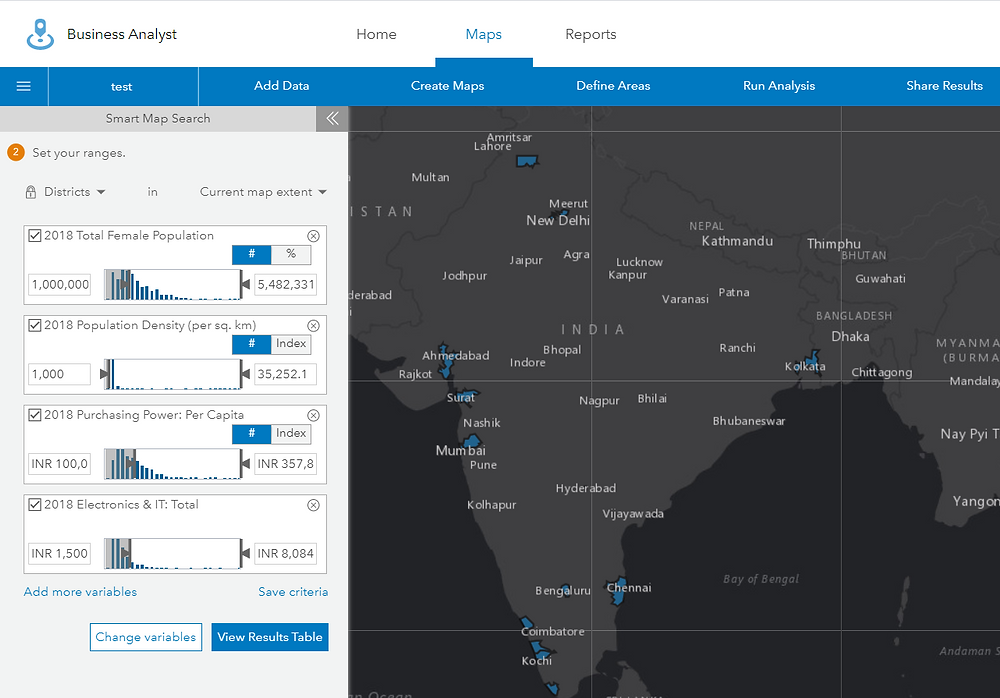Open the Reports tab
The height and width of the screenshot is (698, 1000).
[591, 34]
